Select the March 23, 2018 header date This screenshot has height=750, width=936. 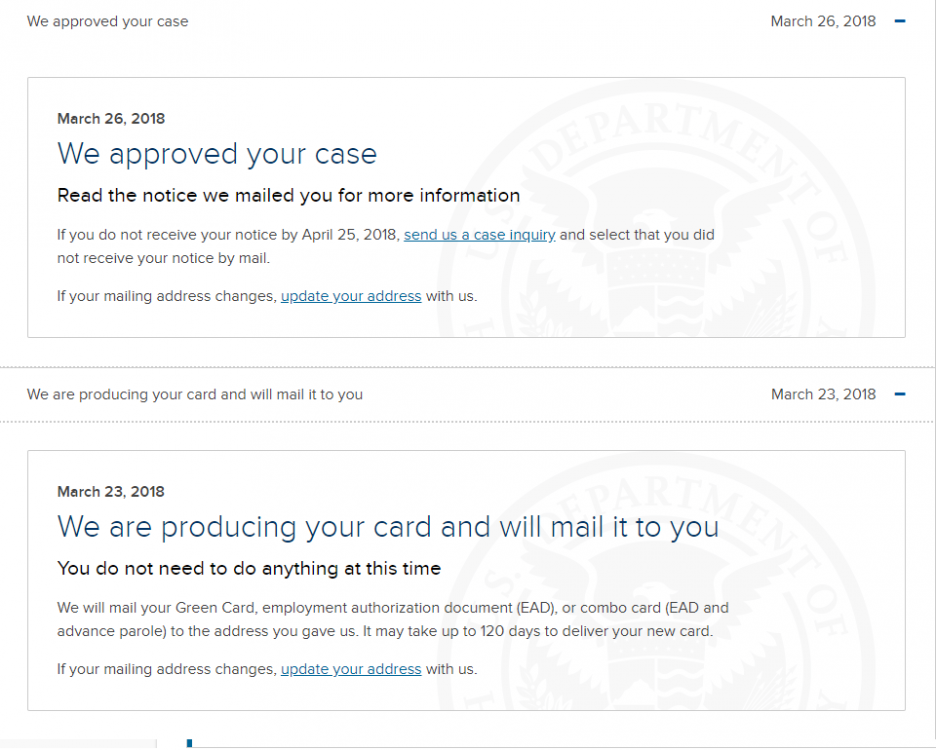[823, 394]
